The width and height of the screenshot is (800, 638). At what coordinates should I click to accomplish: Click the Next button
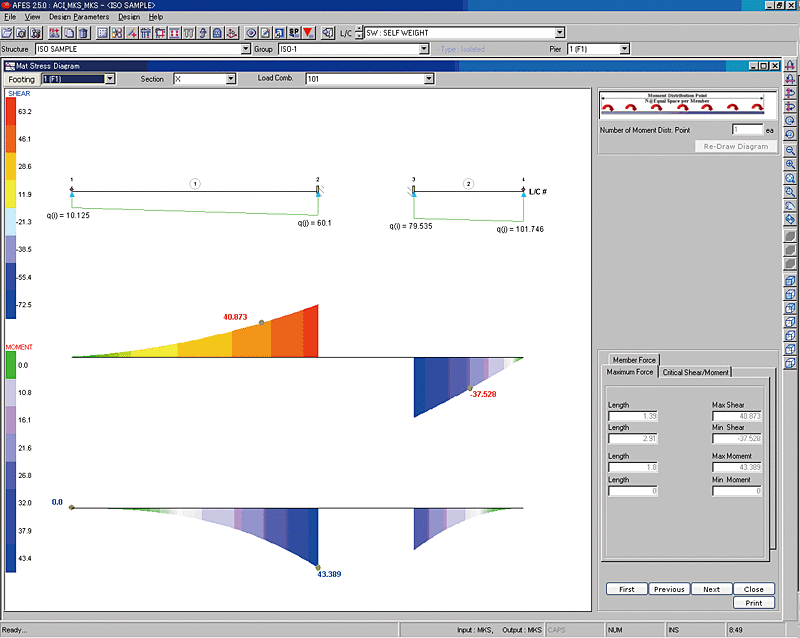click(x=711, y=589)
